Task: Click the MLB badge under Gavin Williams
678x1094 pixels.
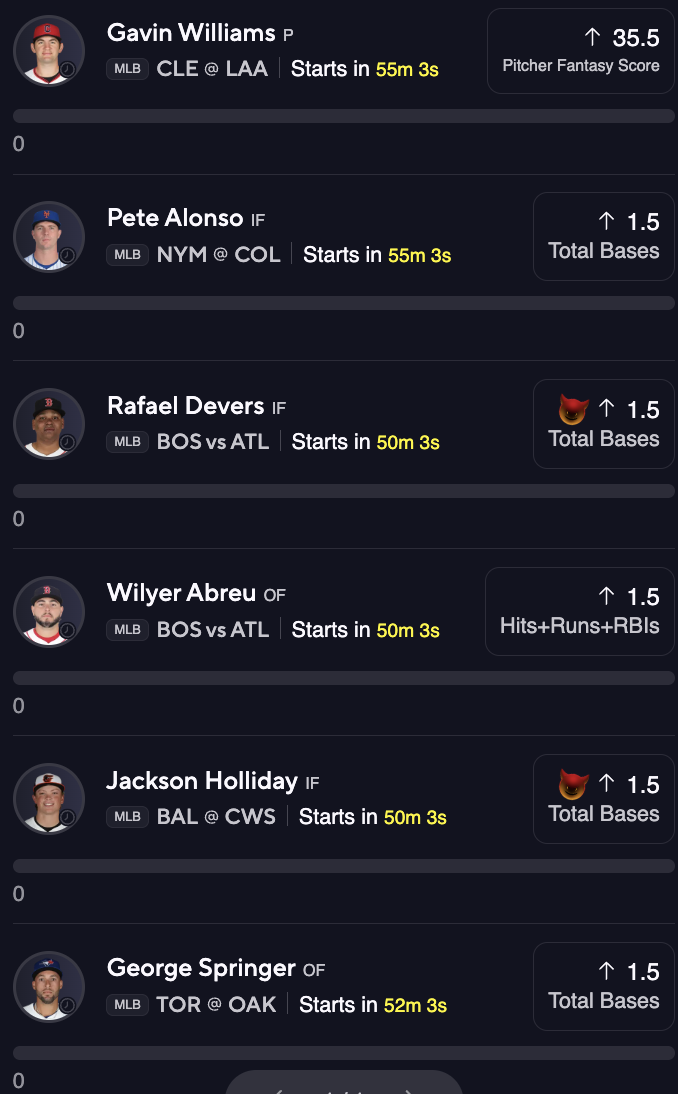Action: click(x=127, y=69)
